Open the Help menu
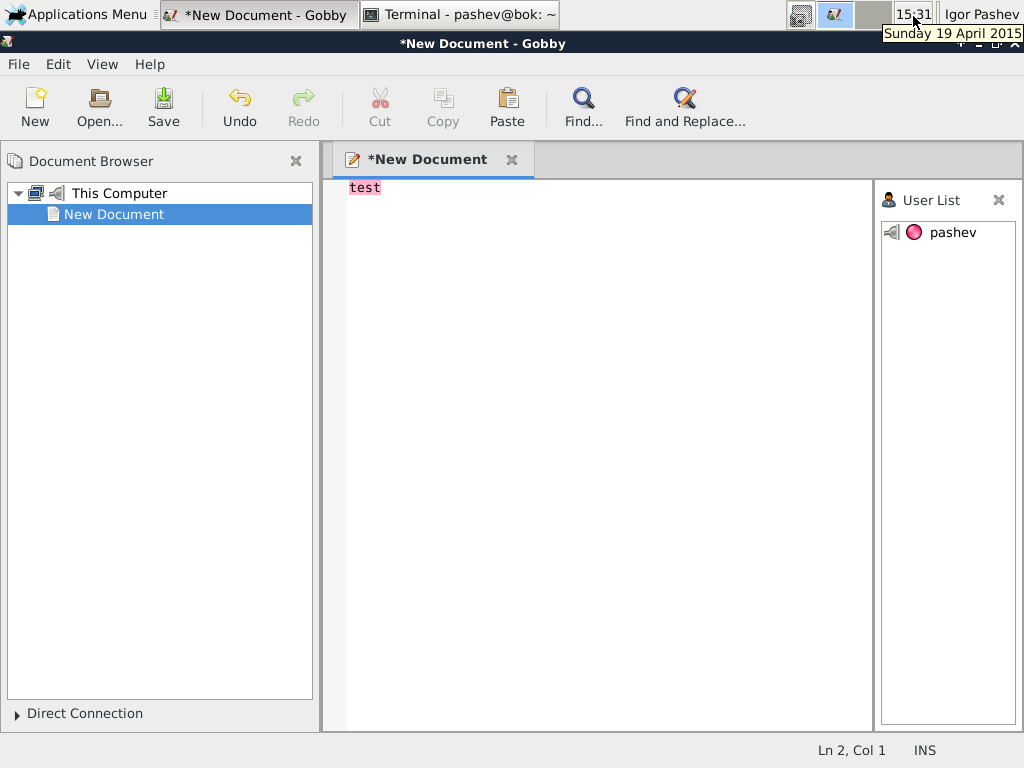1024x768 pixels. coord(150,65)
